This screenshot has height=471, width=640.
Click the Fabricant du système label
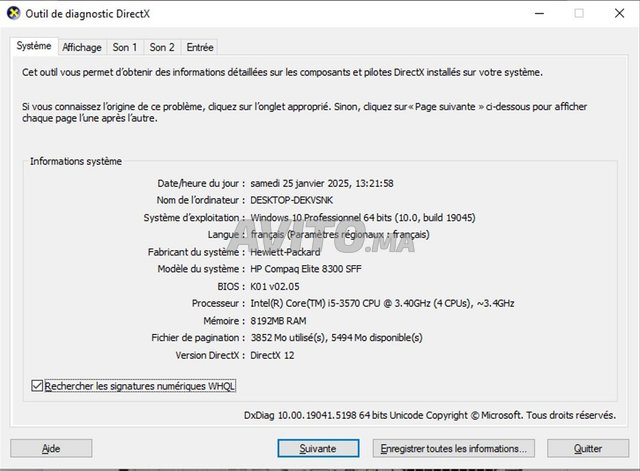coord(196,252)
